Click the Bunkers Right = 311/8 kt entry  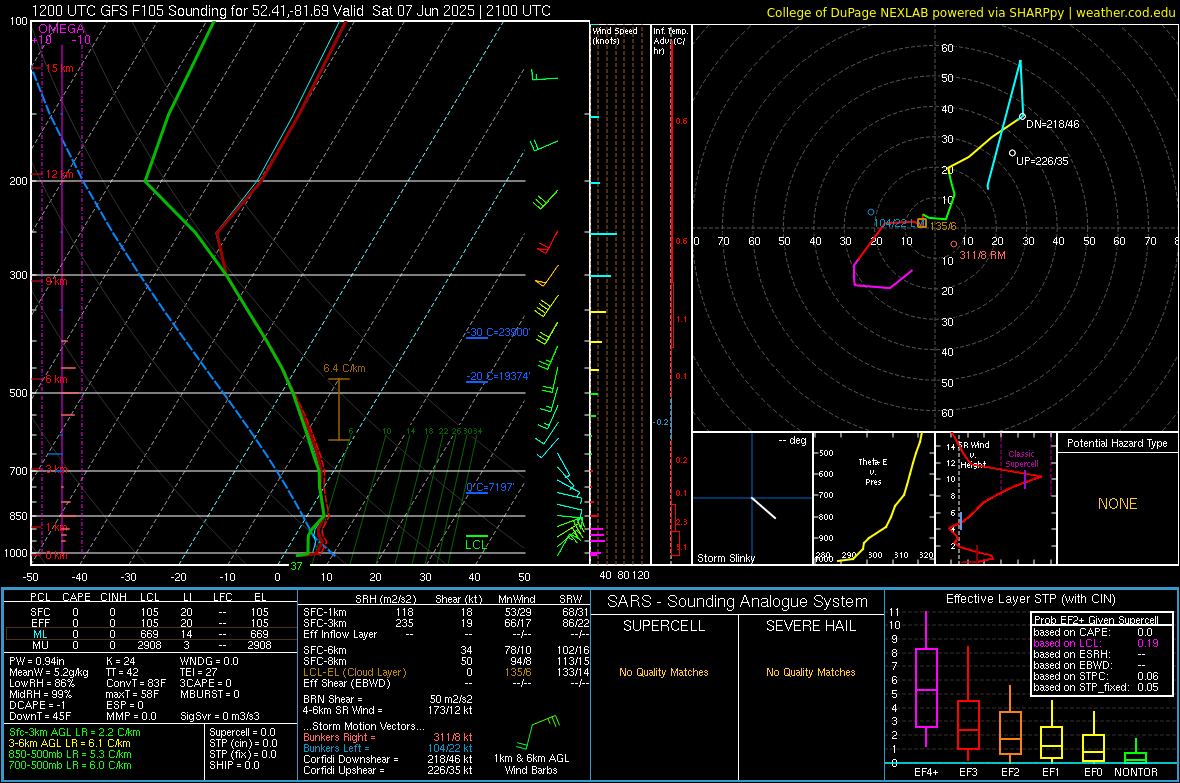pyautogui.click(x=388, y=737)
